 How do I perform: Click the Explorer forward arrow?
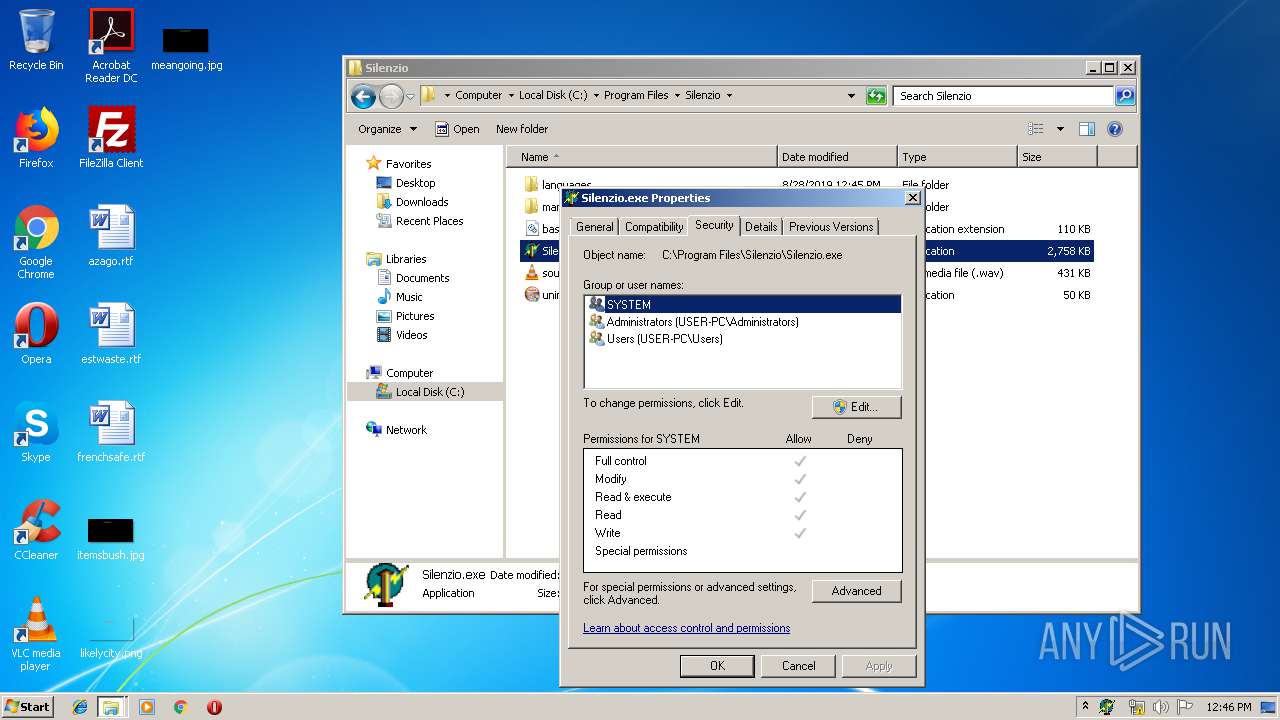(391, 96)
